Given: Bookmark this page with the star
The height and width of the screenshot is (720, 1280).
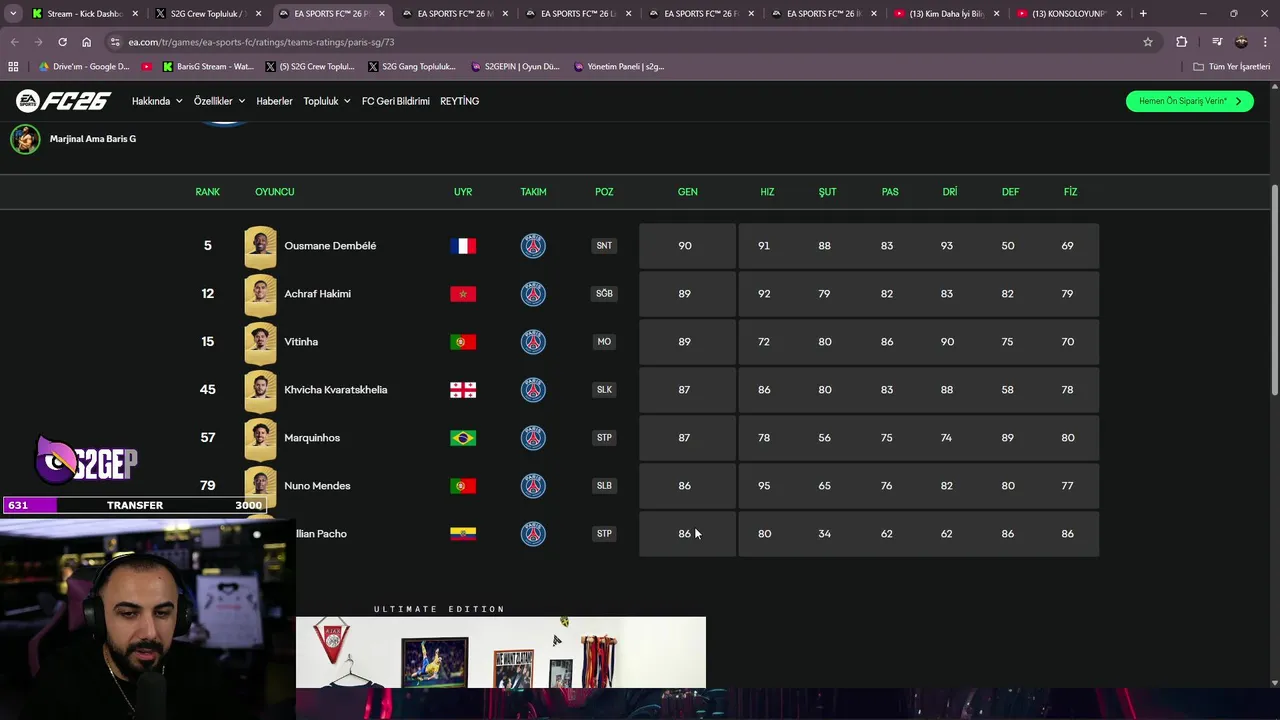Looking at the screenshot, I should (1148, 42).
